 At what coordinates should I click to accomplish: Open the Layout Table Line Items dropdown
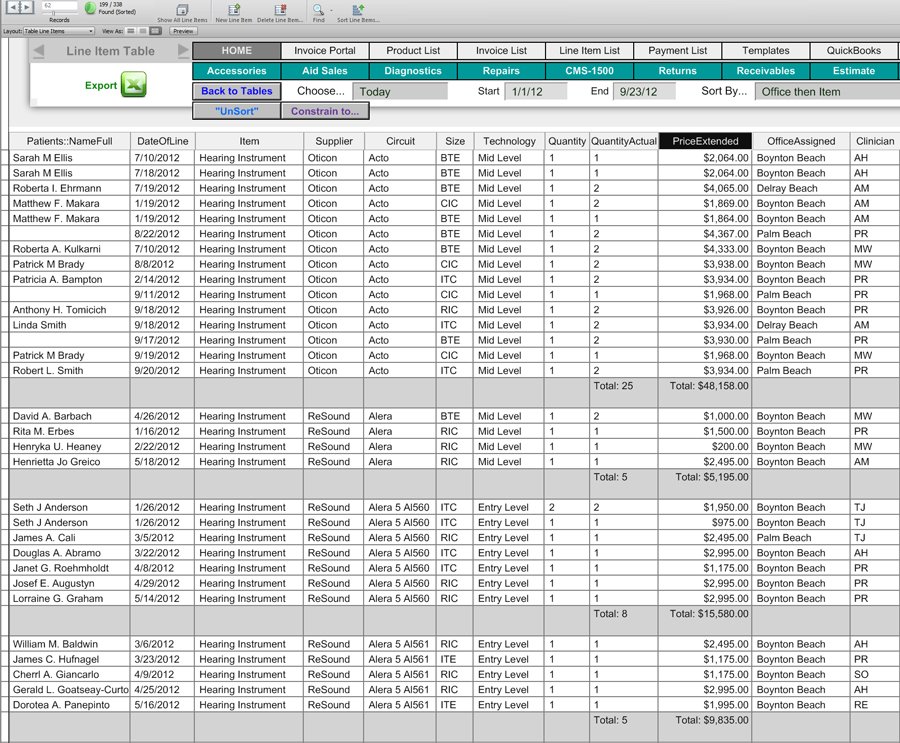click(59, 31)
